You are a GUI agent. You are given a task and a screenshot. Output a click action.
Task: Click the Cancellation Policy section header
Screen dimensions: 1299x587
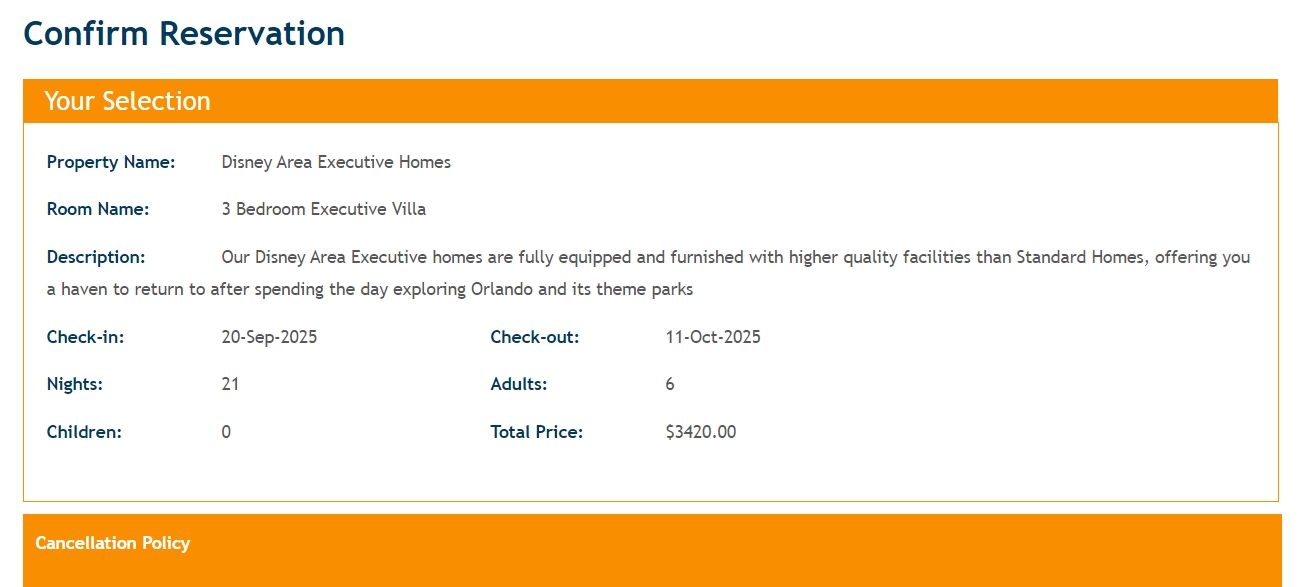[x=113, y=543]
